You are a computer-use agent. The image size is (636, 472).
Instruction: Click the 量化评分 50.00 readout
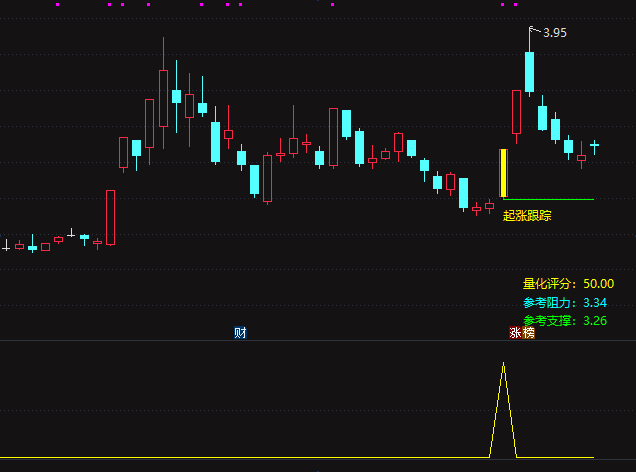click(568, 283)
